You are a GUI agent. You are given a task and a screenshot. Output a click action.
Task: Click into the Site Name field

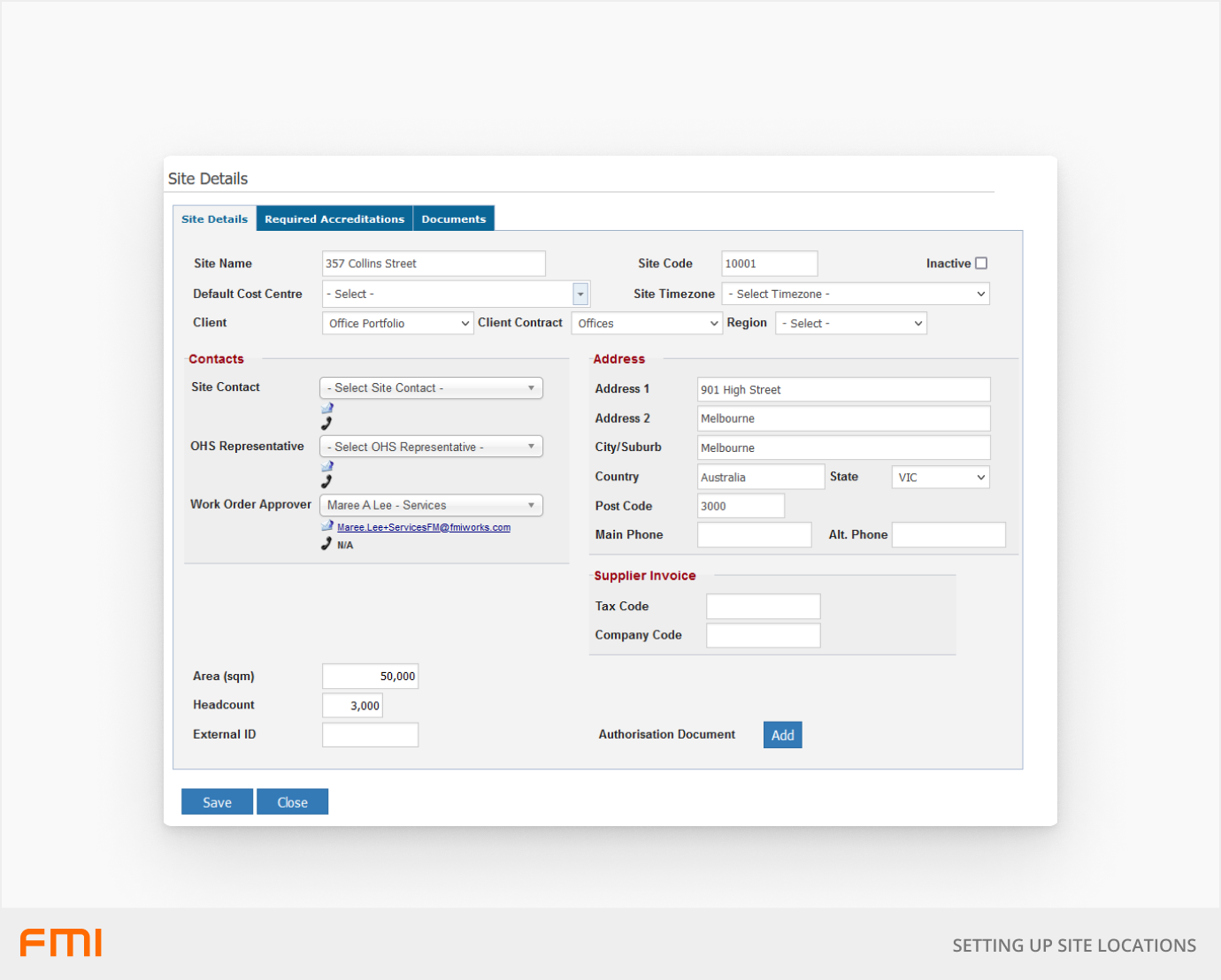(x=434, y=264)
